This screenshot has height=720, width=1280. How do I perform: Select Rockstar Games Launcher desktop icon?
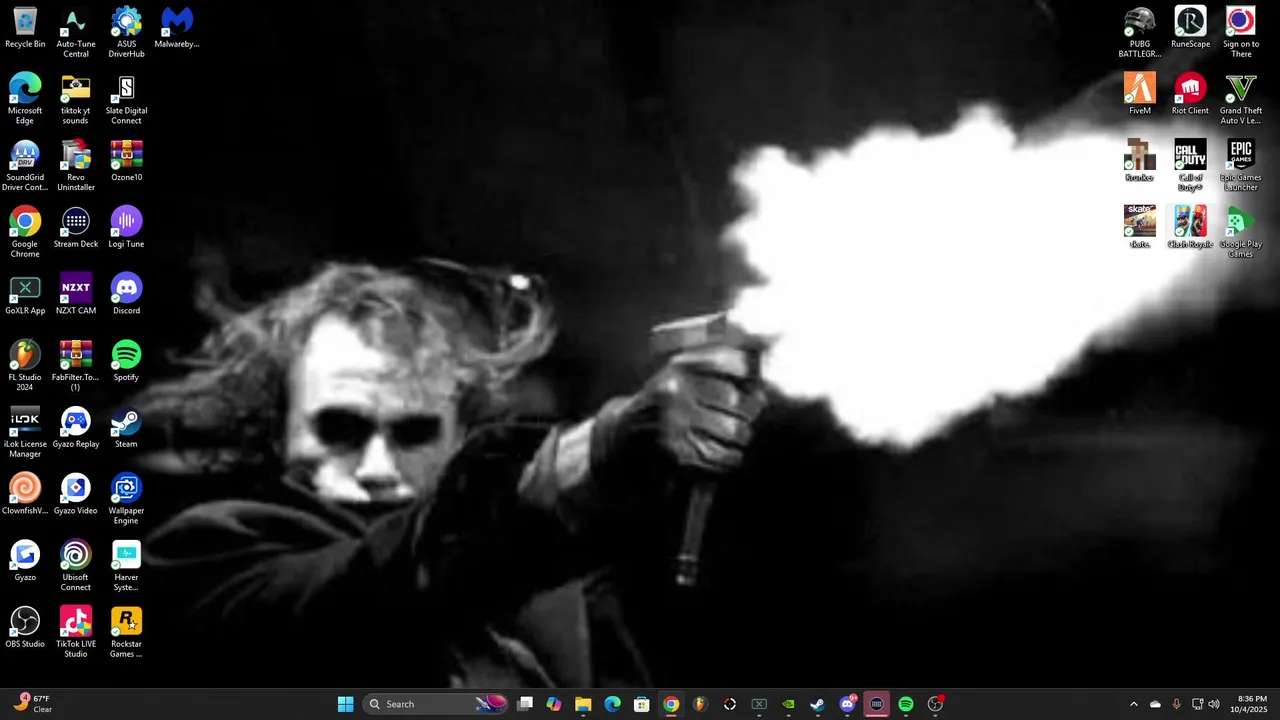click(x=126, y=633)
